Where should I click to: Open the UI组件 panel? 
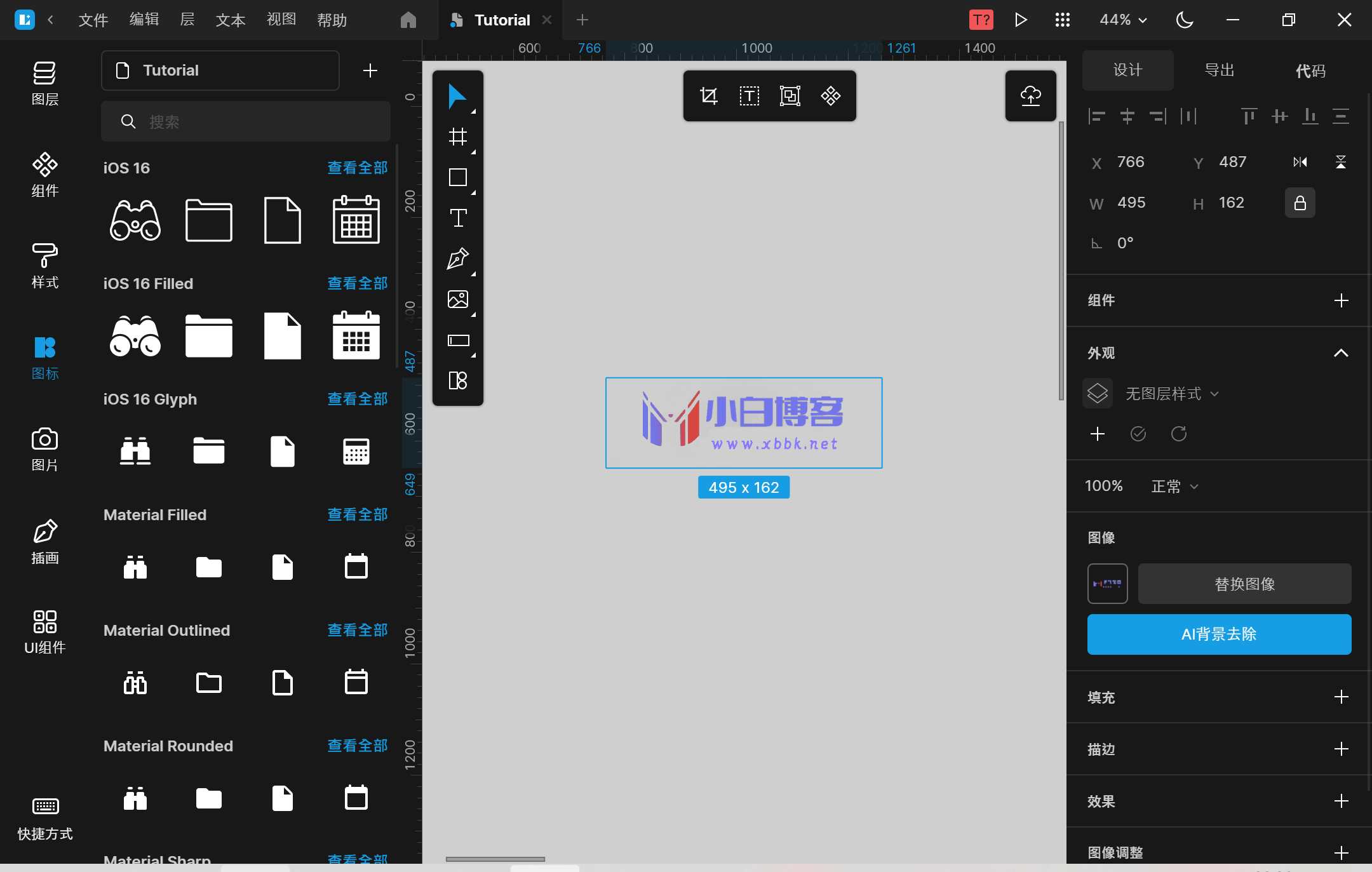pyautogui.click(x=44, y=632)
